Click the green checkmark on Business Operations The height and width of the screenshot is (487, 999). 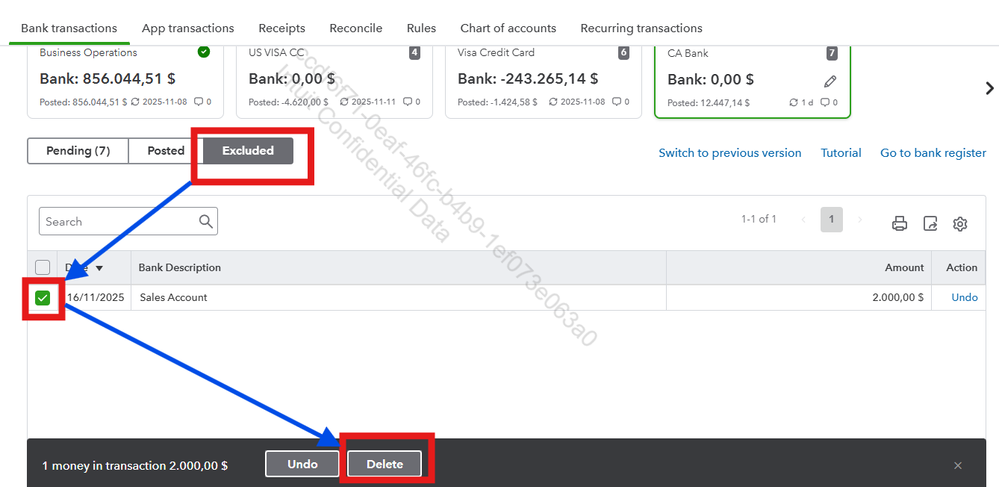tap(204, 52)
